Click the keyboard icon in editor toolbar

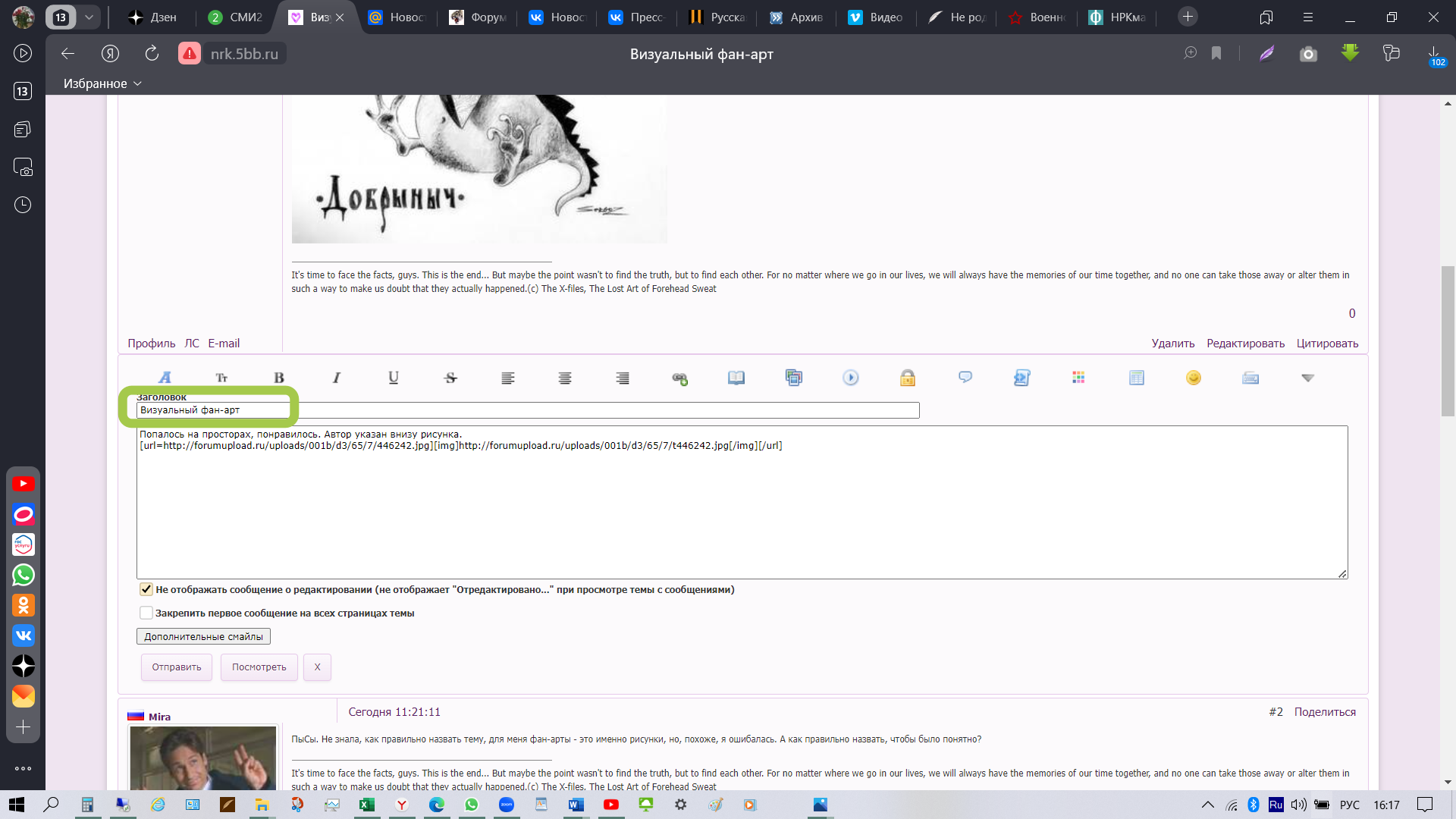point(1250,378)
